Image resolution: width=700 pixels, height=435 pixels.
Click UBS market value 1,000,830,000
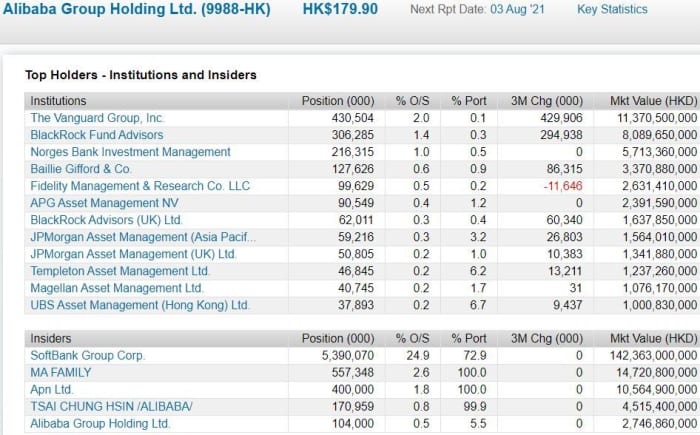coord(660,305)
